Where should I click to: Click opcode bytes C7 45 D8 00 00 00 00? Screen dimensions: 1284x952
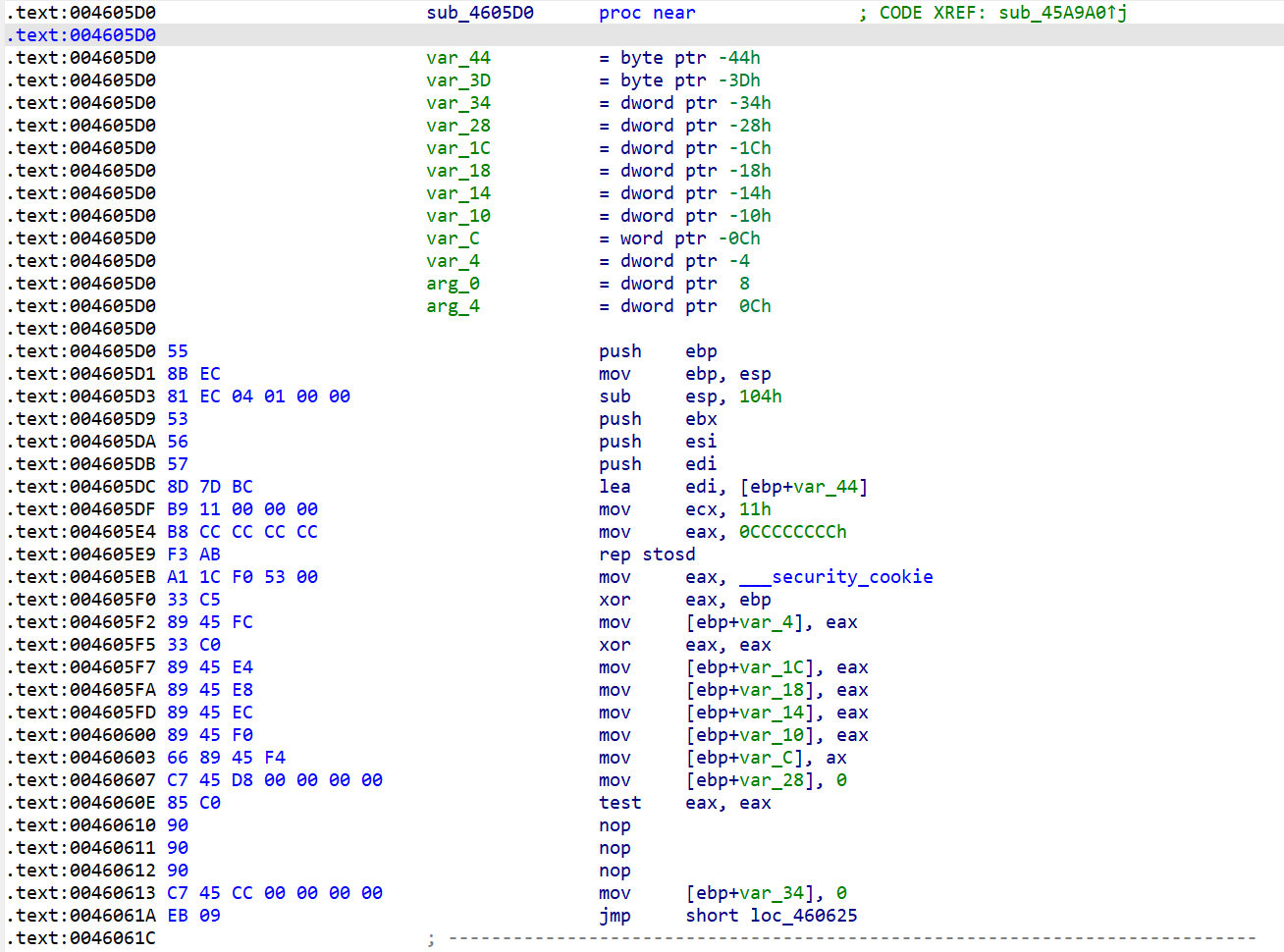pos(275,780)
